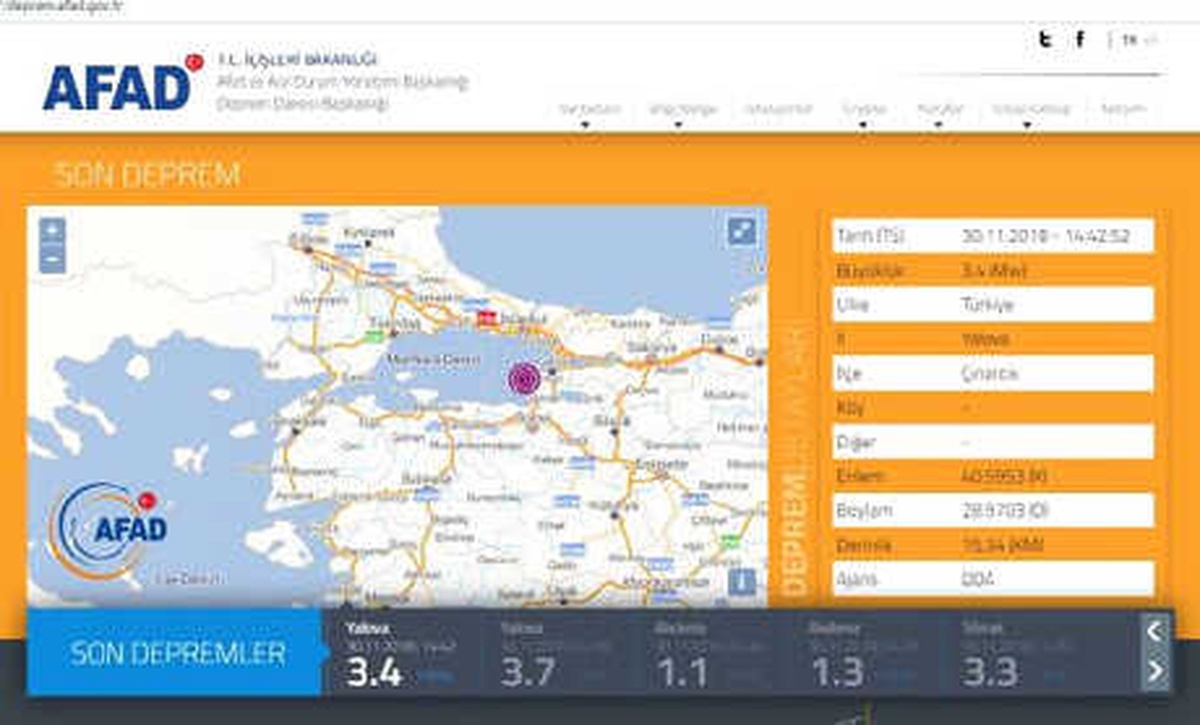Open the İstasyonlar menu item

(779, 109)
